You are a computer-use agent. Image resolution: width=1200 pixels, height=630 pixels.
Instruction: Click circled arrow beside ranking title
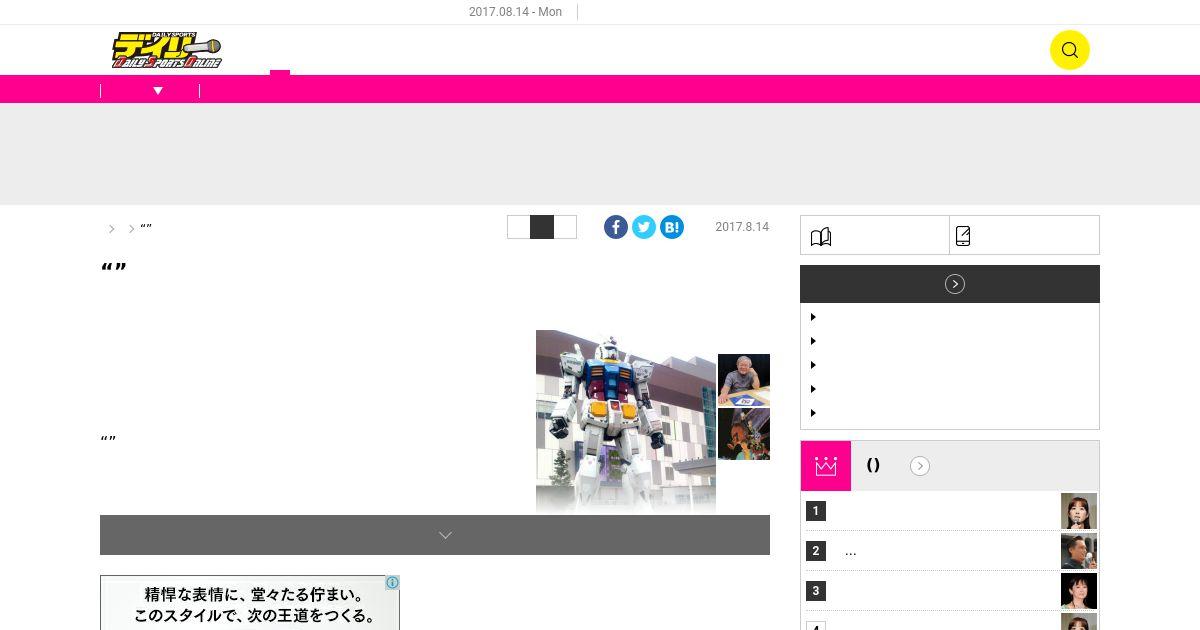[920, 466]
